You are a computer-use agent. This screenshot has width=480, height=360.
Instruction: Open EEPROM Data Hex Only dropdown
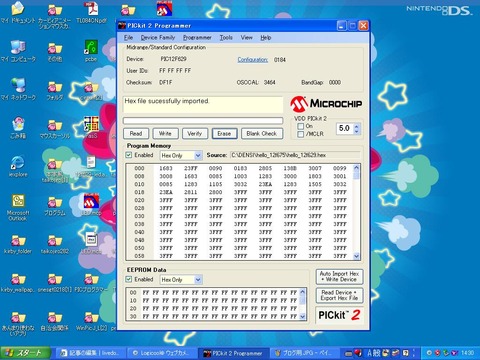coord(181,280)
